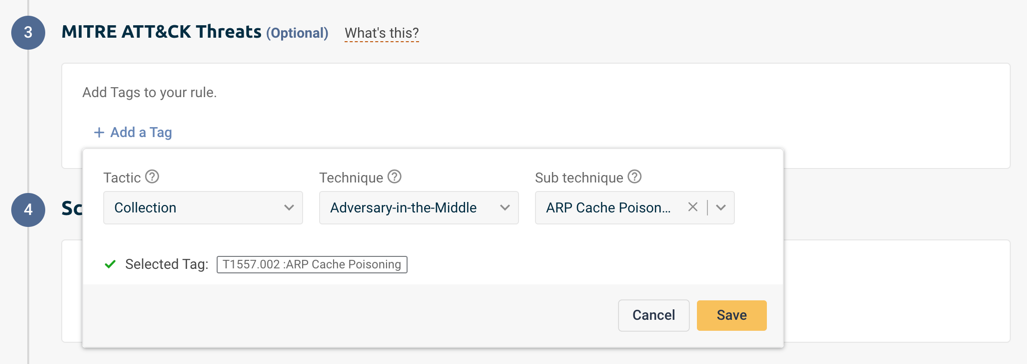Click the step 3 circle badge
The image size is (1027, 364).
point(28,33)
